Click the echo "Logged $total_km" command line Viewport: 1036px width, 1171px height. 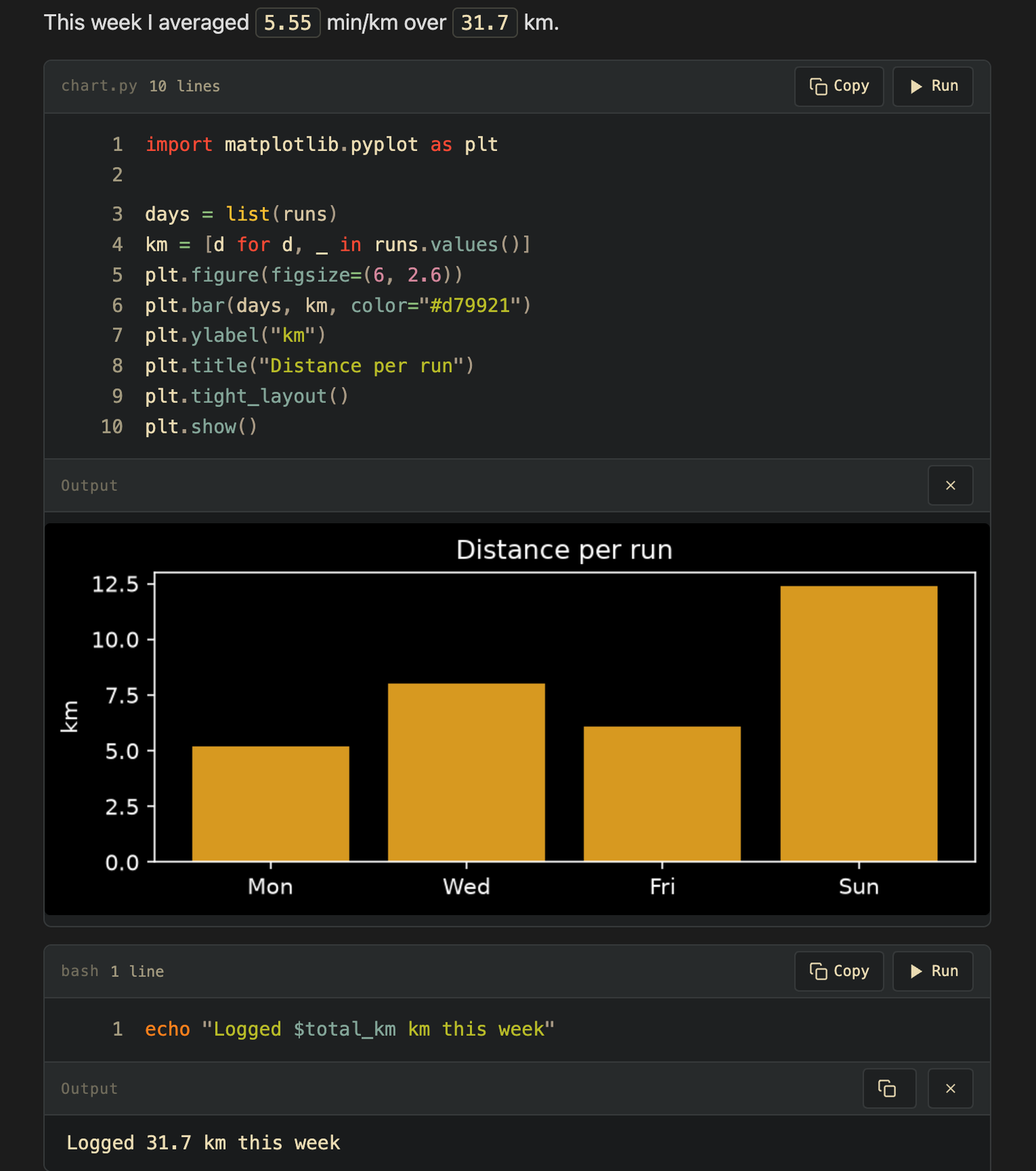click(x=350, y=1029)
